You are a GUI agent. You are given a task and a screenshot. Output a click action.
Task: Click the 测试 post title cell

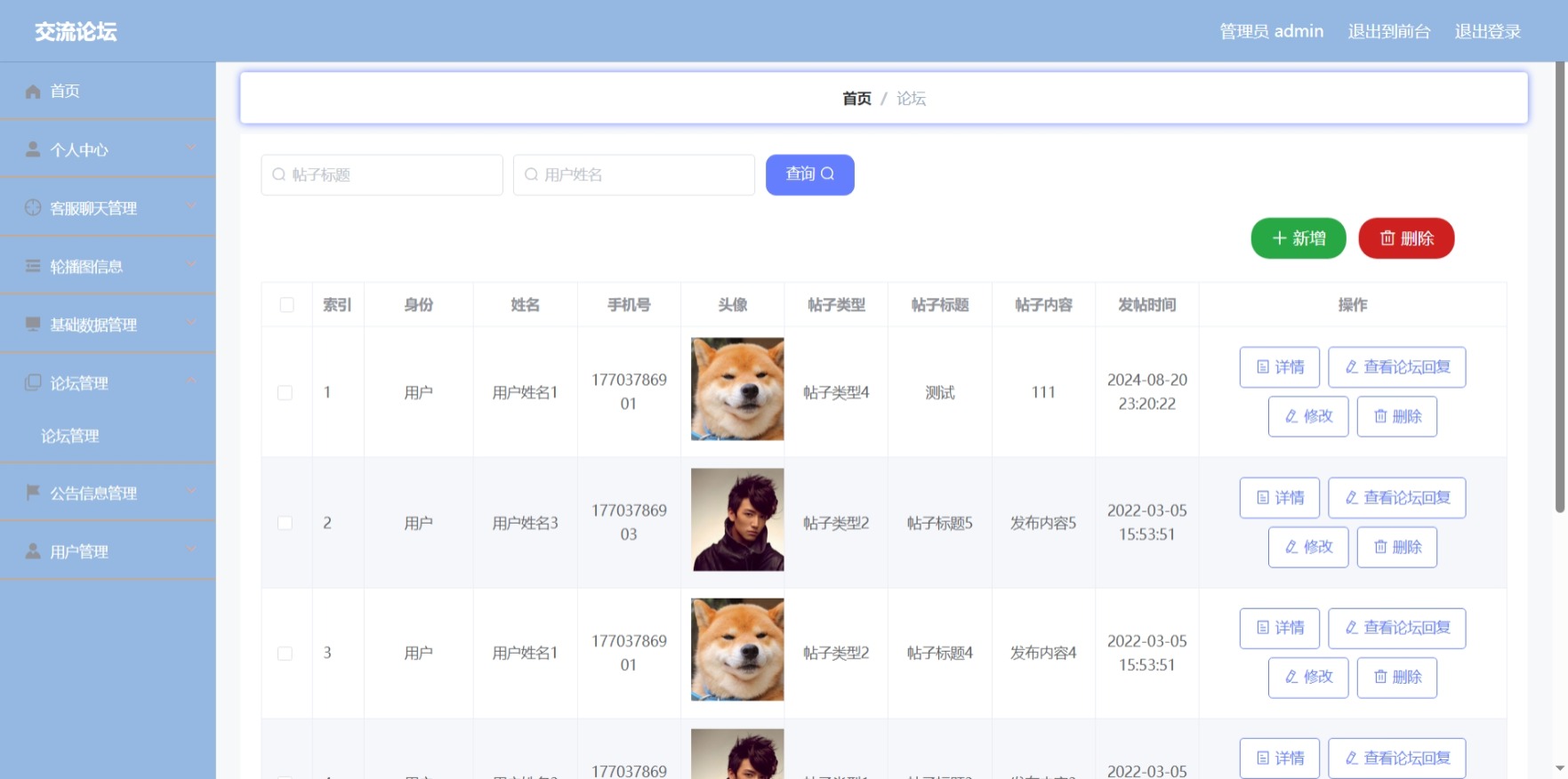click(940, 392)
